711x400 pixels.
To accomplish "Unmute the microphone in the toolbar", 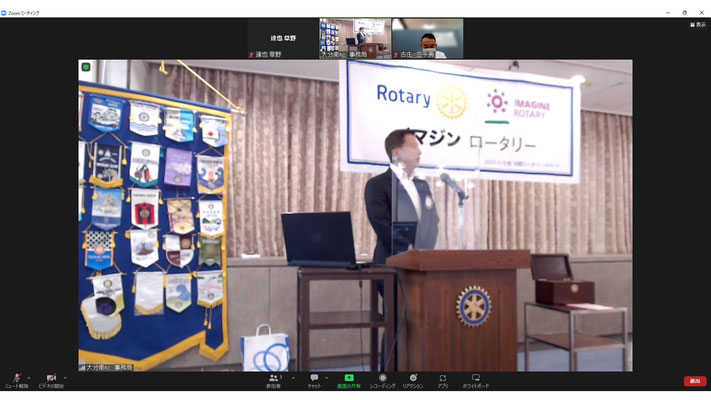I will 17,380.
